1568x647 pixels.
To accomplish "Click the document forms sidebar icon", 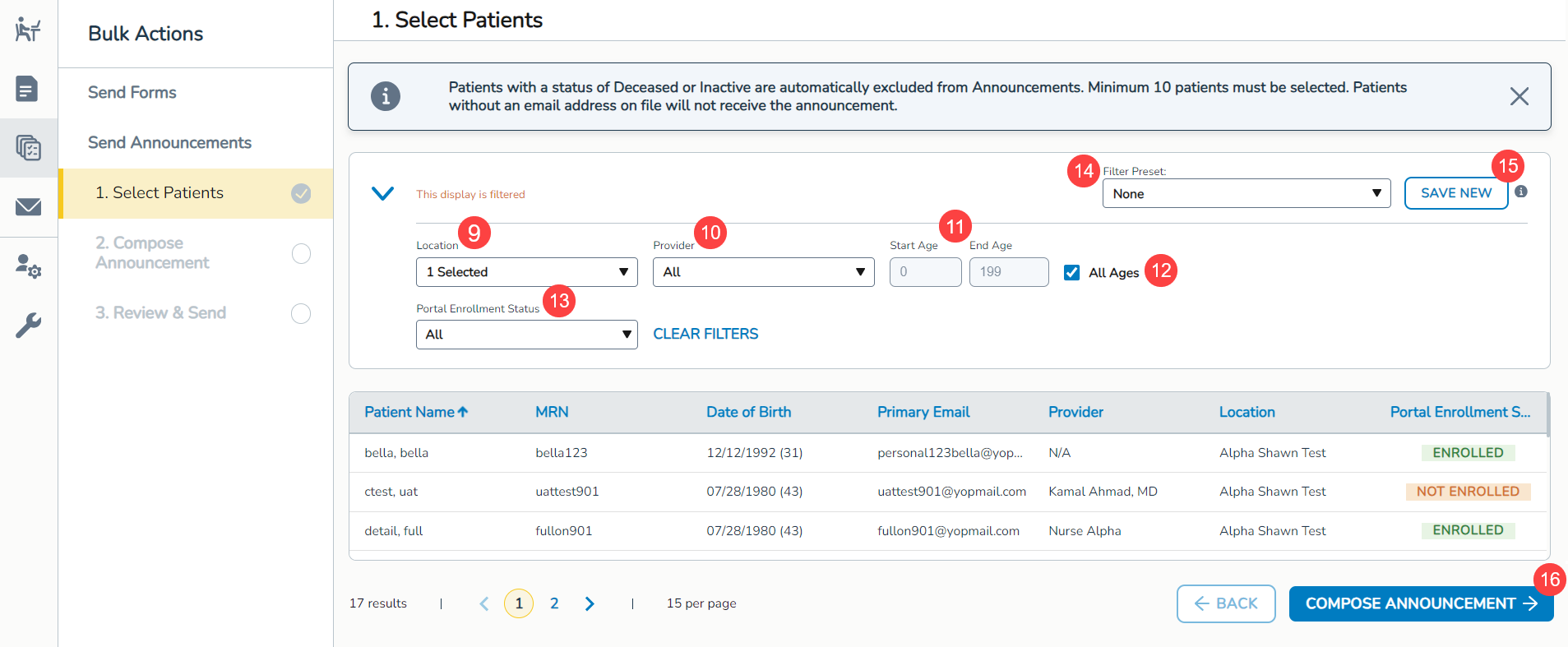I will [27, 89].
